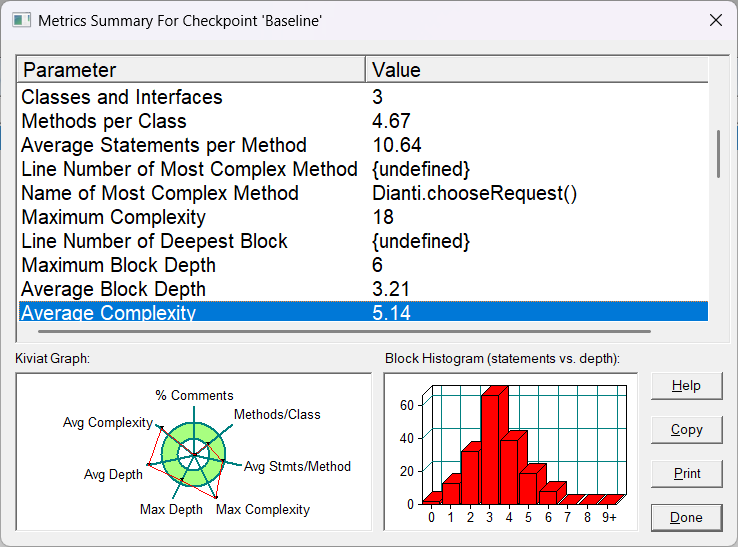Select Average Statements per Method row
This screenshot has height=547, width=738.
point(363,145)
